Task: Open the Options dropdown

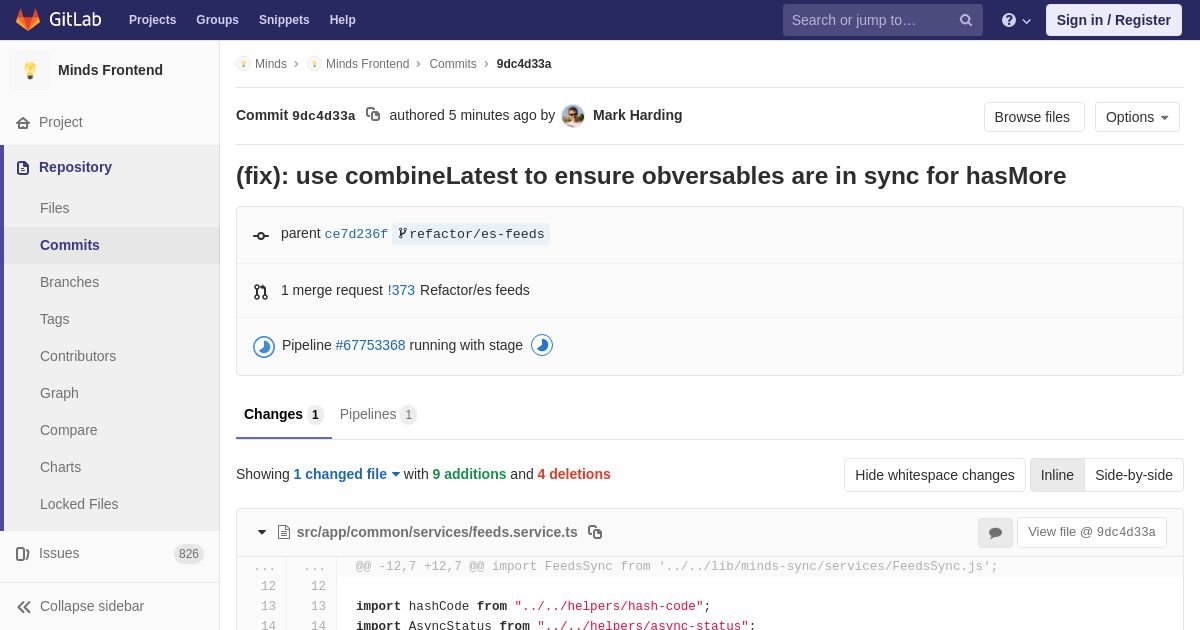Action: coord(1137,117)
